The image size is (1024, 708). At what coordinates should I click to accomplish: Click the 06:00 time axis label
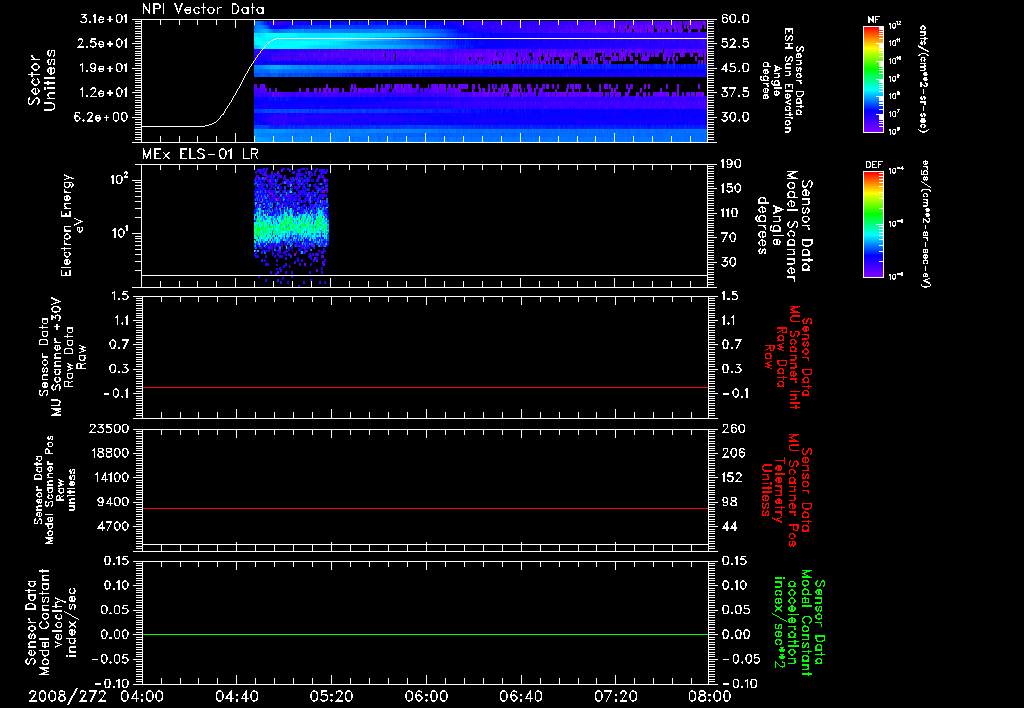[x=426, y=696]
